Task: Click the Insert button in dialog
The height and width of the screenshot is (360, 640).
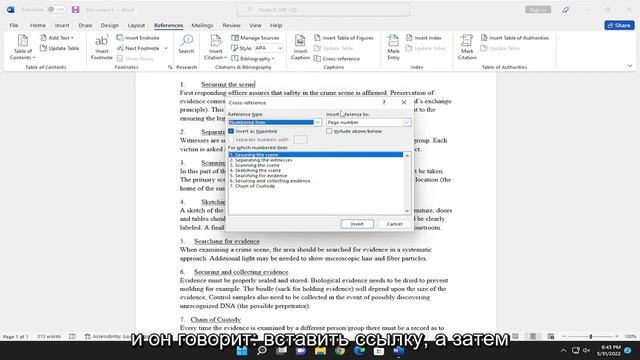Action: pyautogui.click(x=357, y=224)
